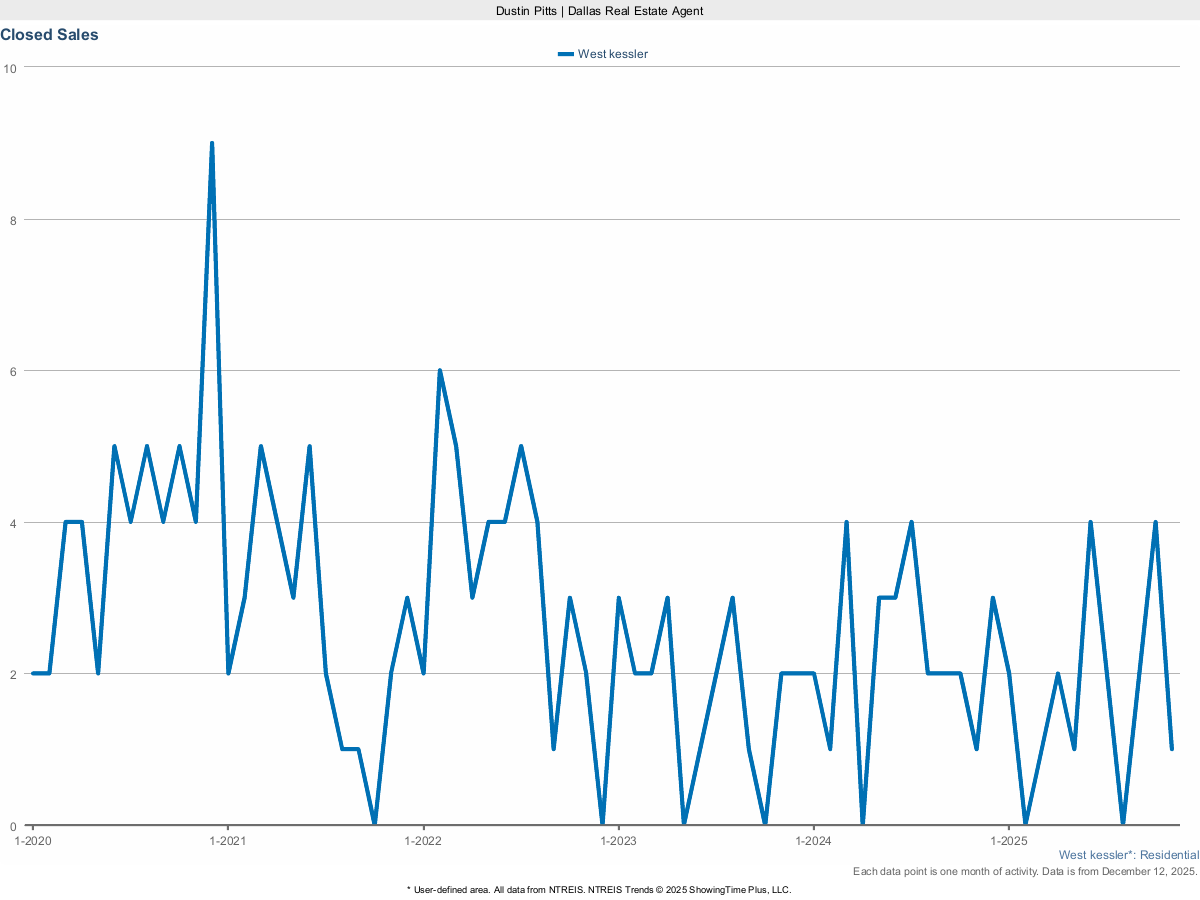Select the 1-2023 x-axis label
1200x900 pixels.
click(618, 841)
